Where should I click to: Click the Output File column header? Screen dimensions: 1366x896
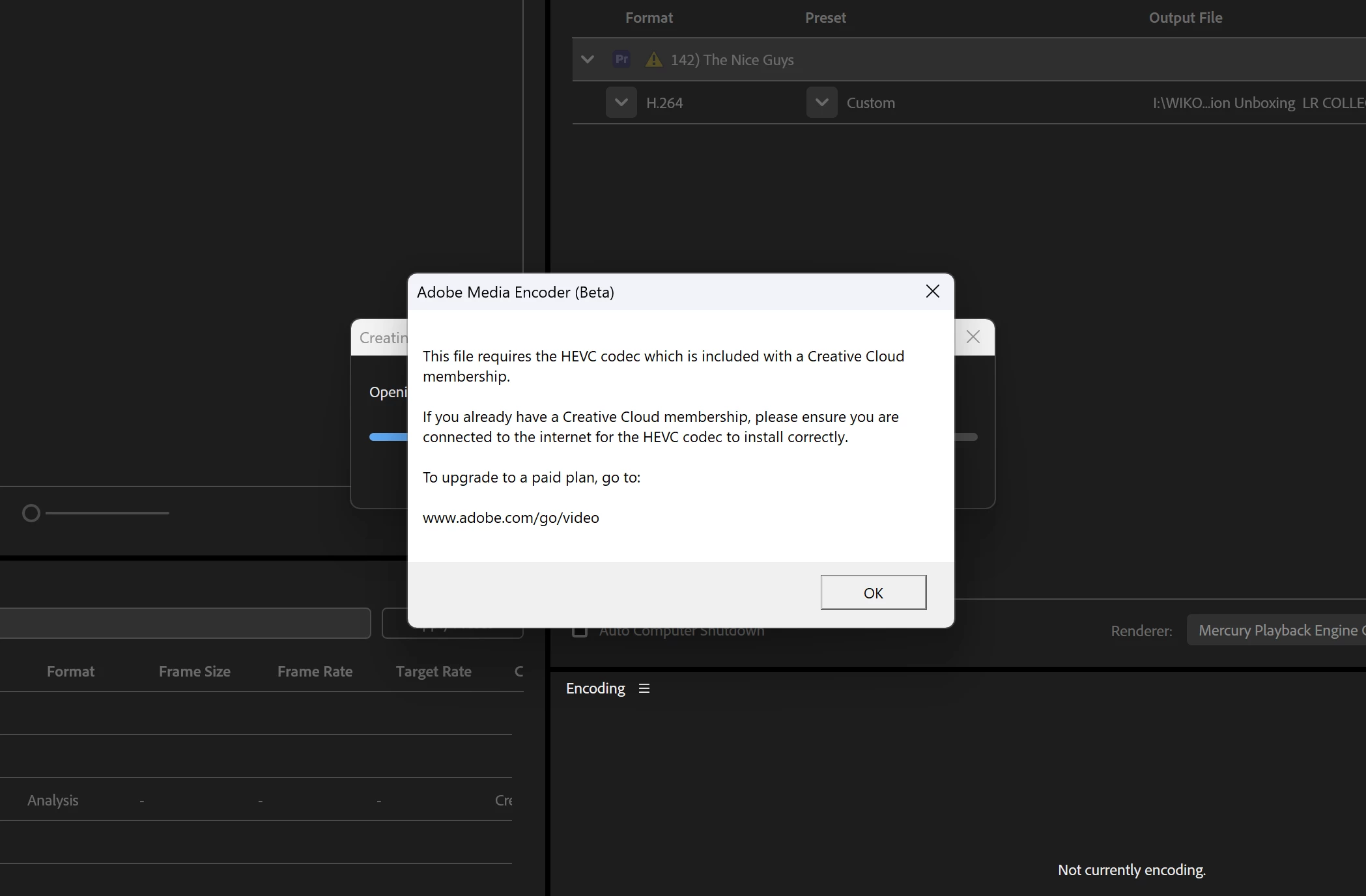click(1186, 18)
